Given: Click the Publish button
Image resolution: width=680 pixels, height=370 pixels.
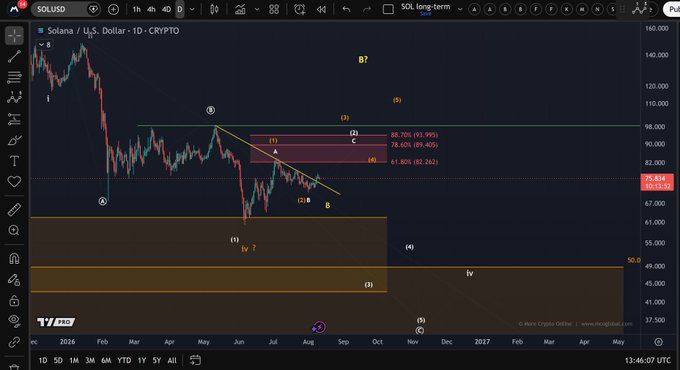Looking at the screenshot, I should pyautogui.click(x=673, y=9).
